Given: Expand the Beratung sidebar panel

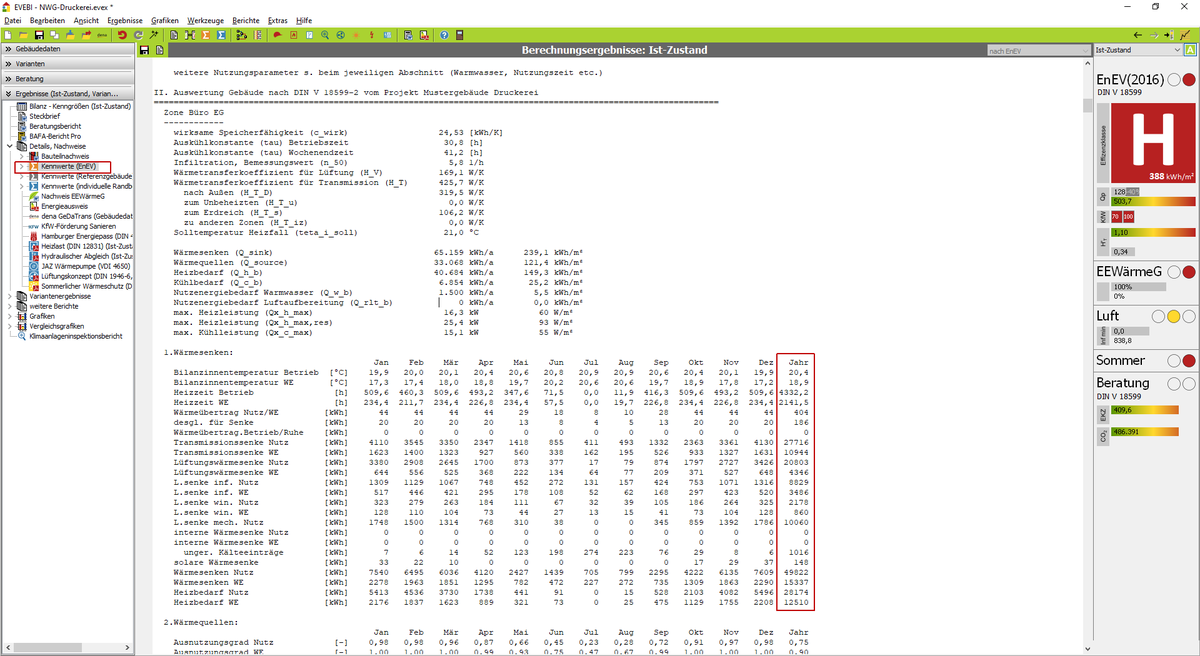Looking at the screenshot, I should pos(67,78).
